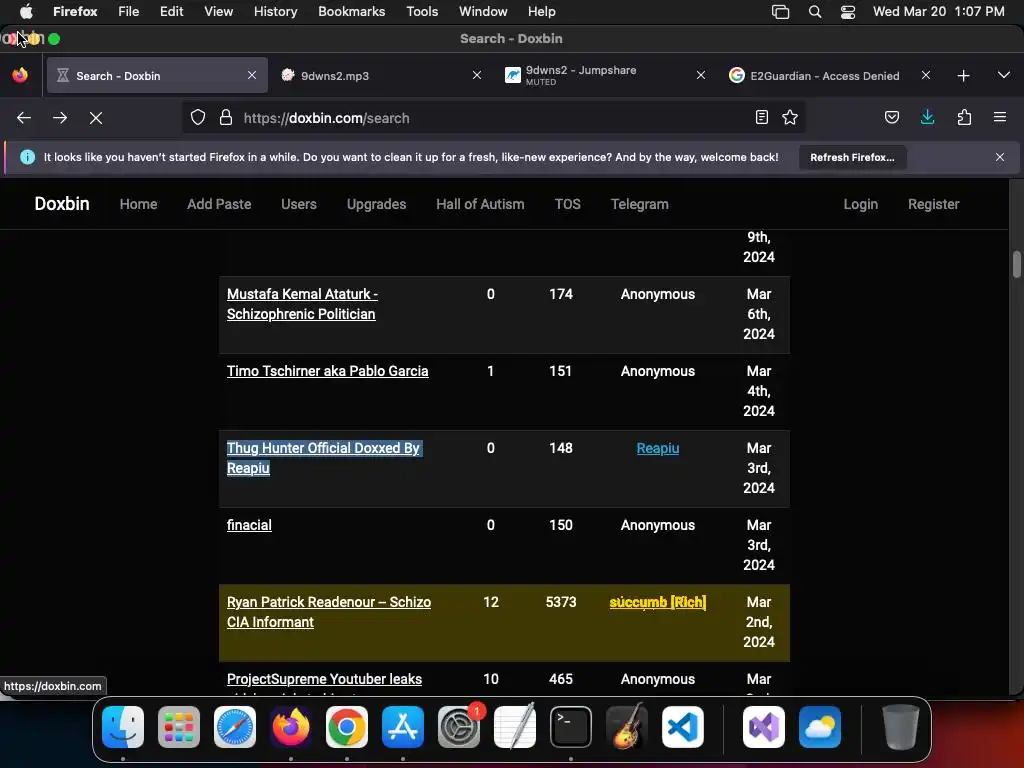This screenshot has height=768, width=1024.
Task: Open the Reapiu user profile link
Action: (658, 448)
